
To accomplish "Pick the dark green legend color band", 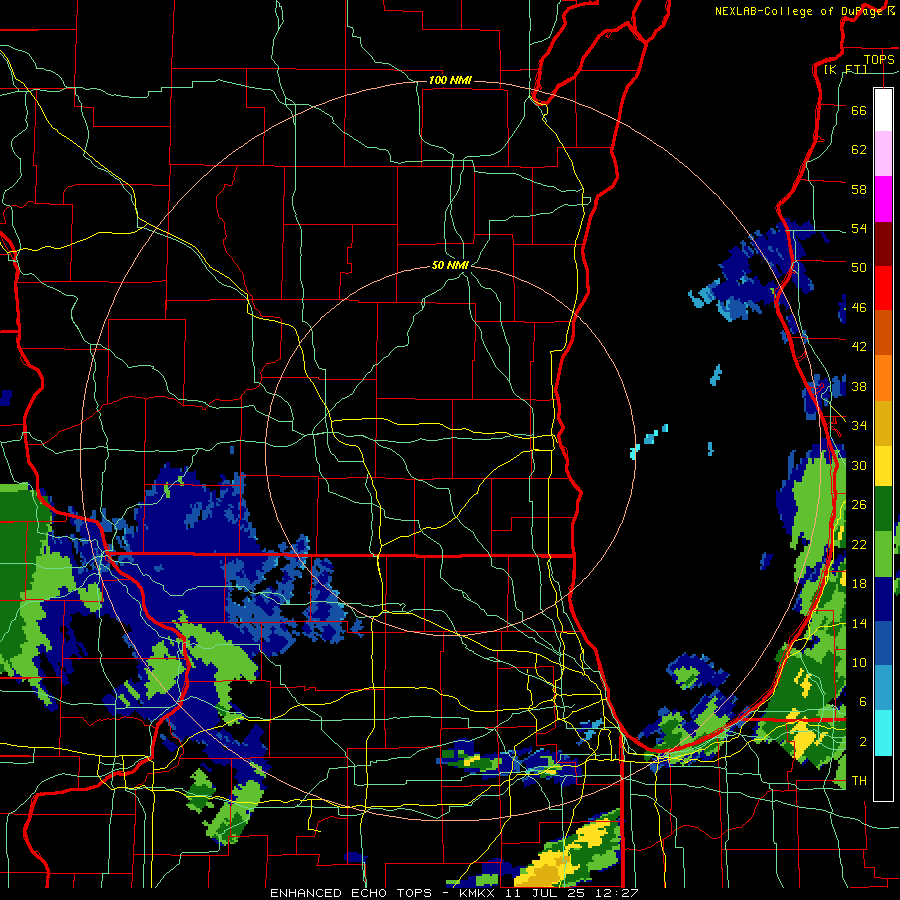I will pos(883,509).
